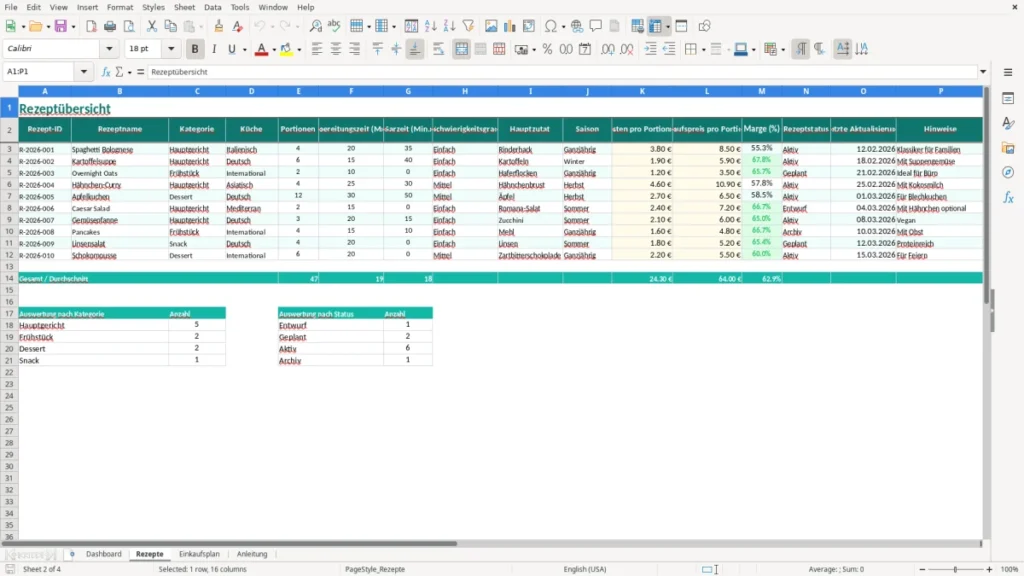1024x576 pixels.
Task: Open sidebar Properties panel
Action: 1008,98
